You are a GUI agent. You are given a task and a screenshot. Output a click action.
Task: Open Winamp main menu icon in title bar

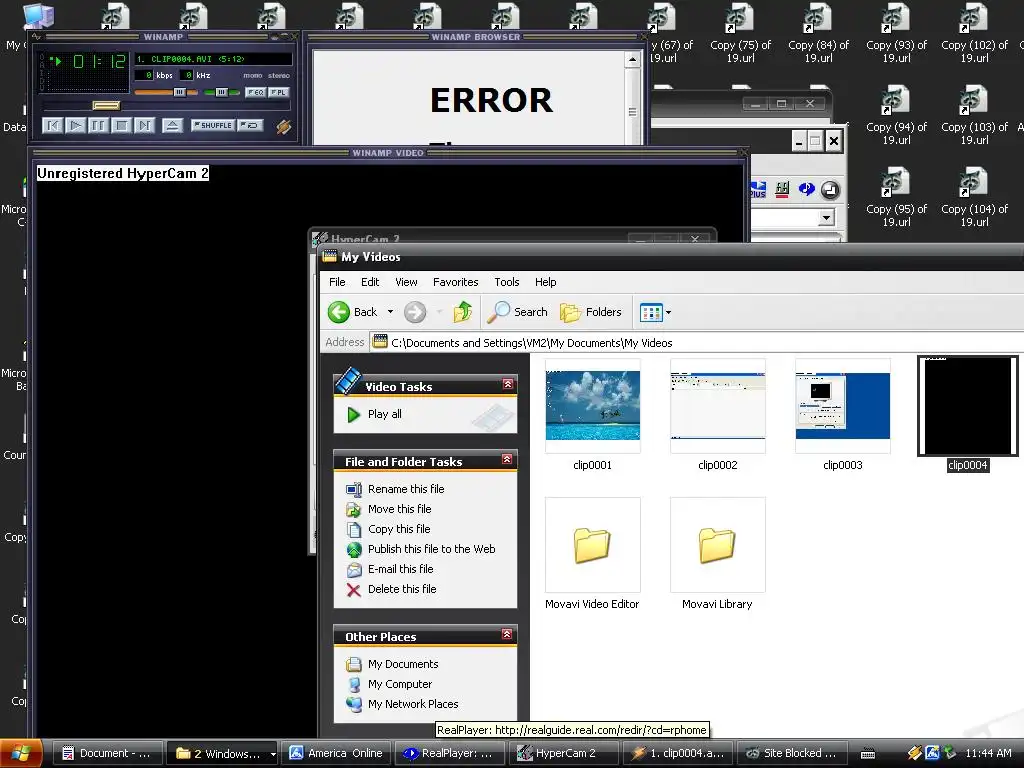point(37,37)
